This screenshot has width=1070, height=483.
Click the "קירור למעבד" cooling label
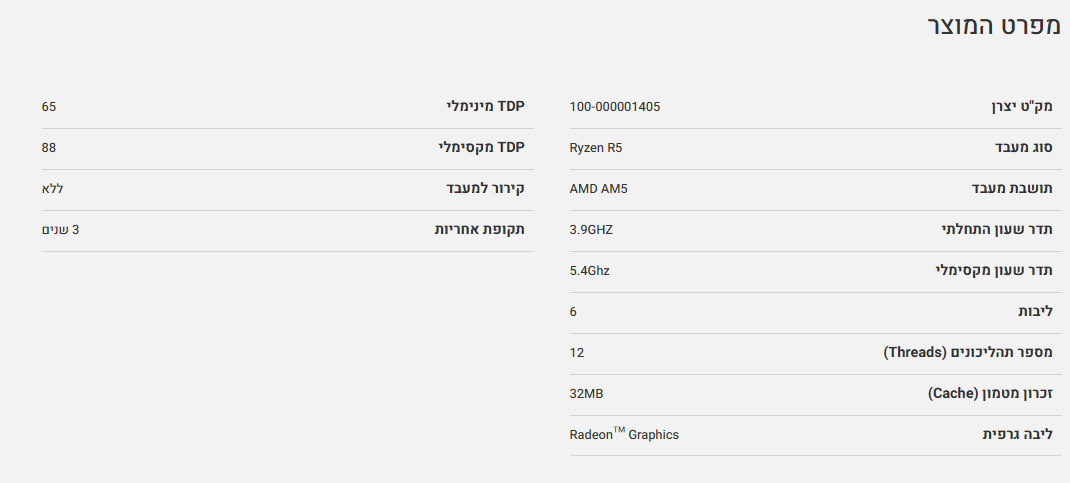pyautogui.click(x=485, y=189)
